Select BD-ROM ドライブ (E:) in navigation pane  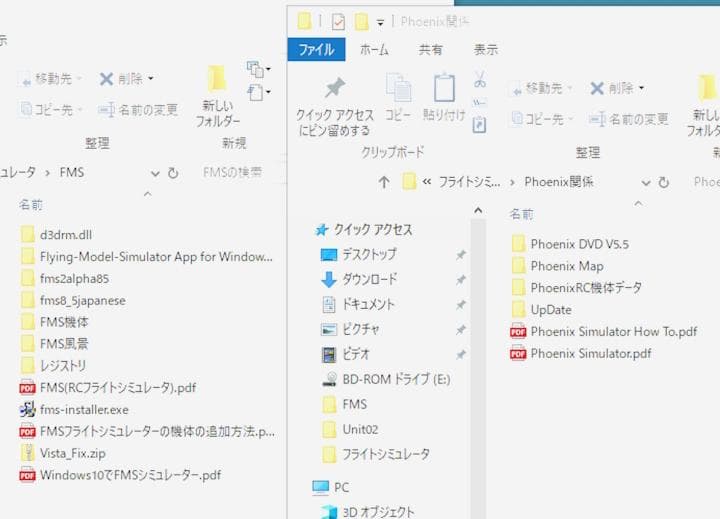386,379
